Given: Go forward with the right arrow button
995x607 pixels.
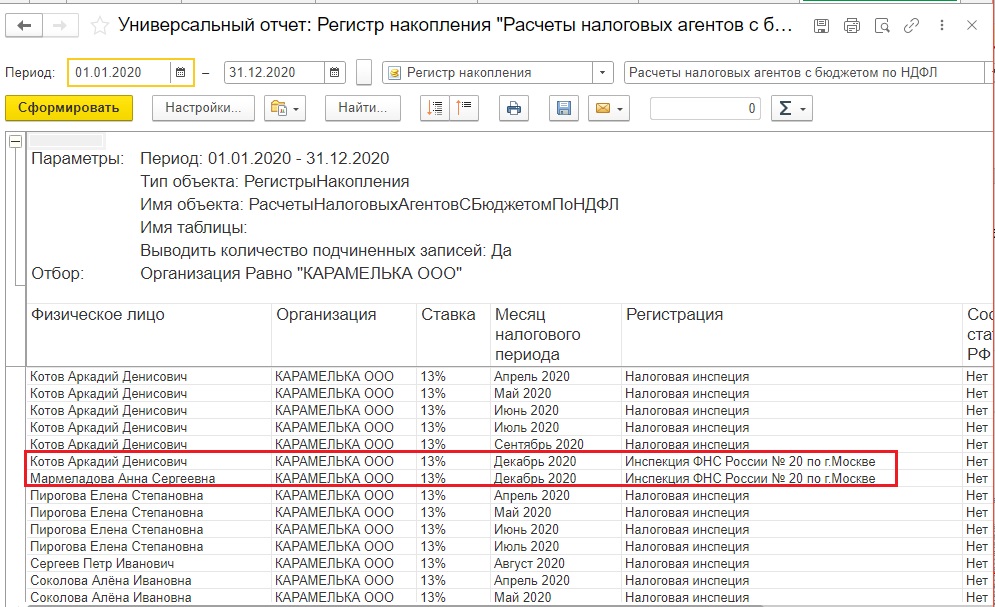Looking at the screenshot, I should pos(60,25).
